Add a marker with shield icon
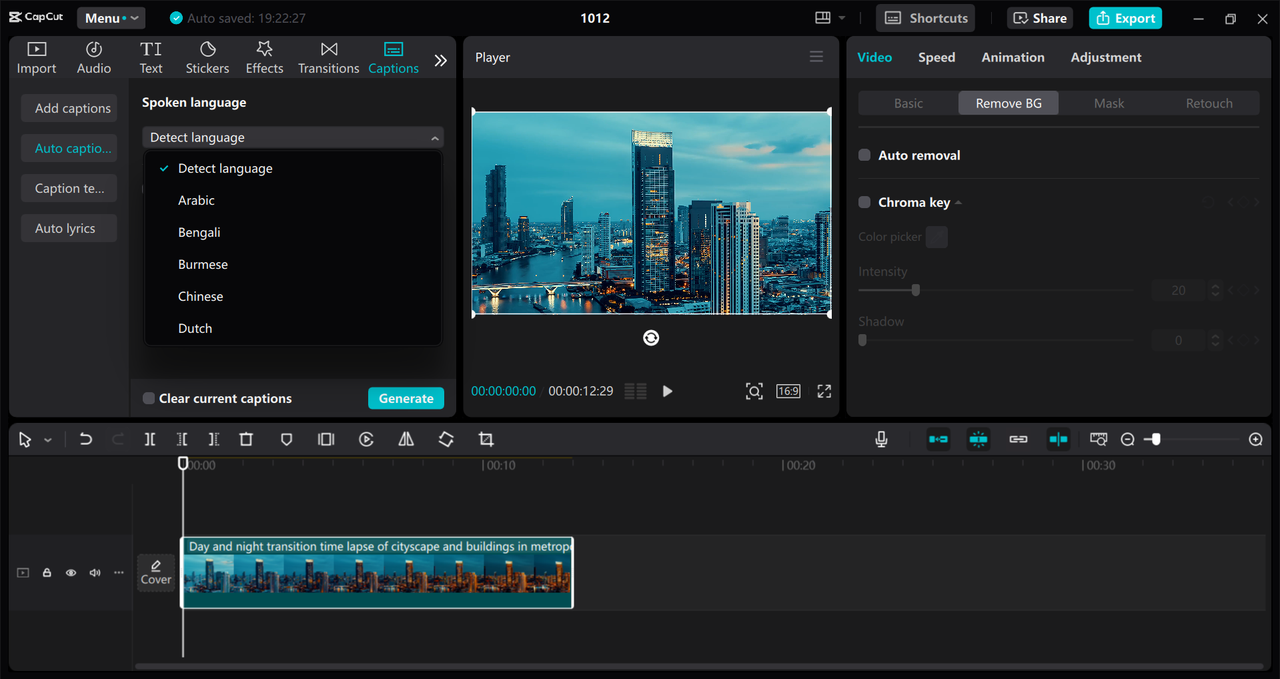1280x679 pixels. 287,439
